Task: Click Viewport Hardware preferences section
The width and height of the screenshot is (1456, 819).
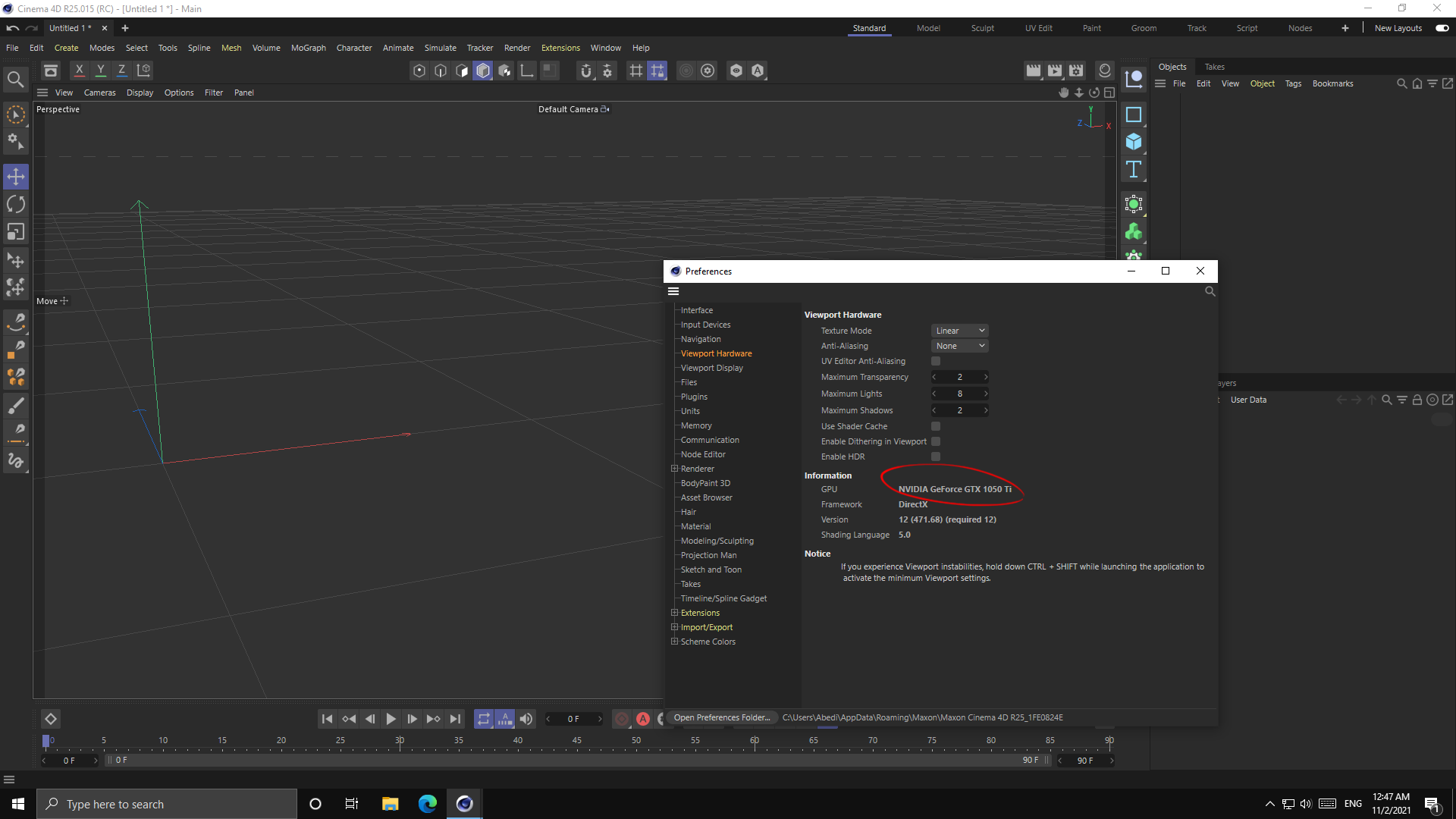Action: [x=716, y=353]
